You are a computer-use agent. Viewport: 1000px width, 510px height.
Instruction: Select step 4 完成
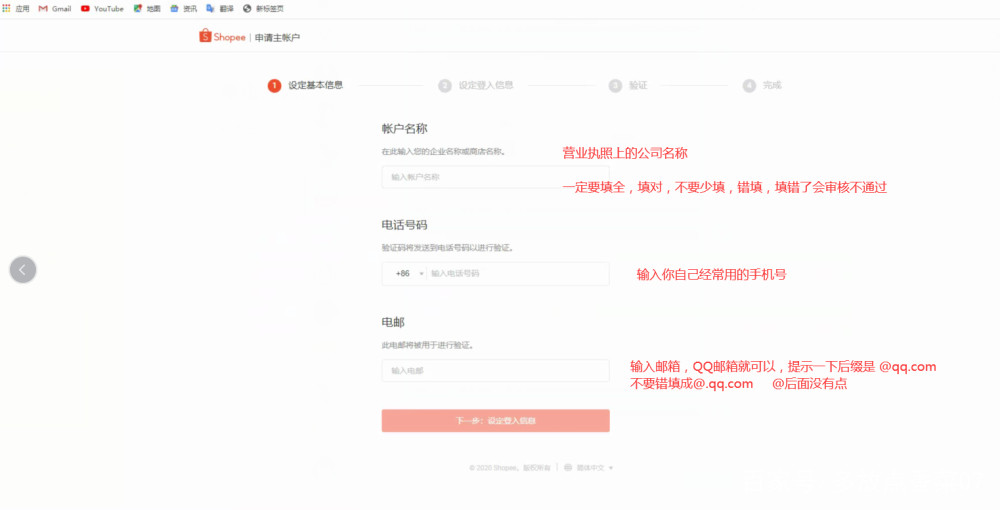762,85
